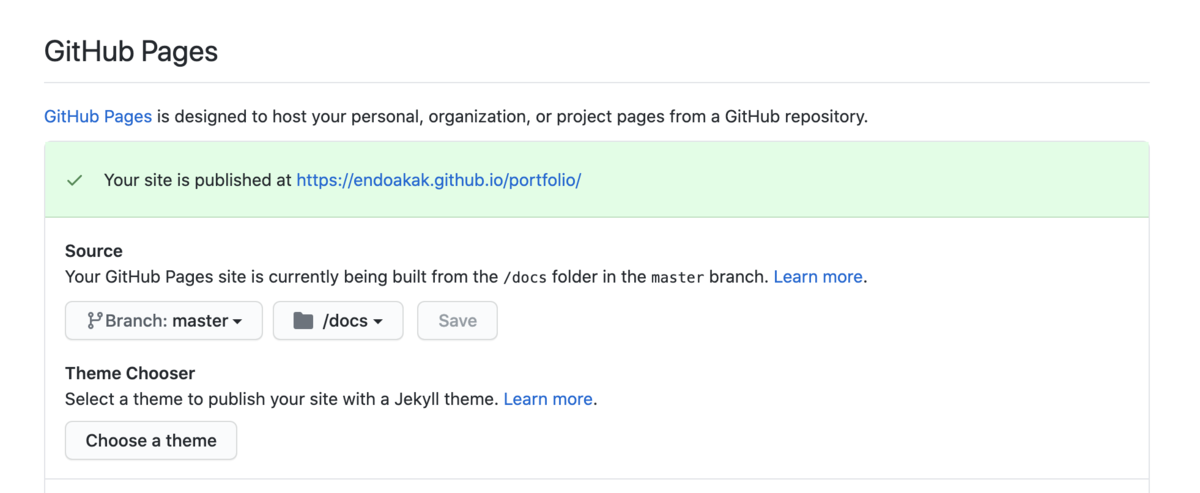Click the "Your site is published at" text
Image resolution: width=1200 pixels, height=493 pixels.
click(x=198, y=181)
